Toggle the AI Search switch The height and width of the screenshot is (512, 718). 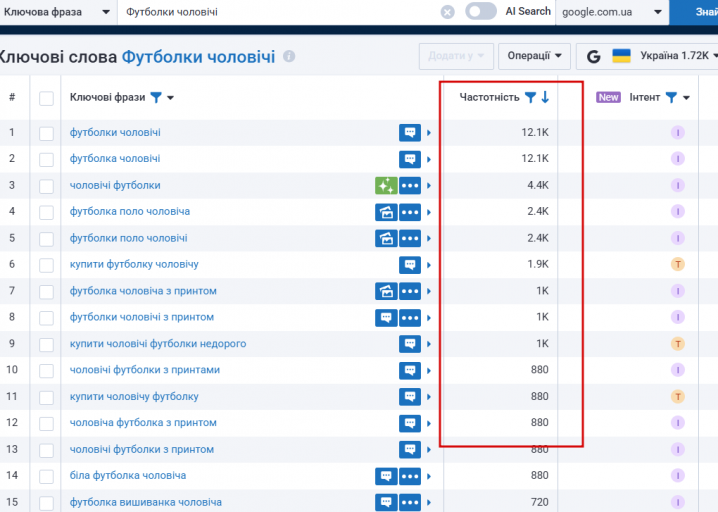coord(481,11)
